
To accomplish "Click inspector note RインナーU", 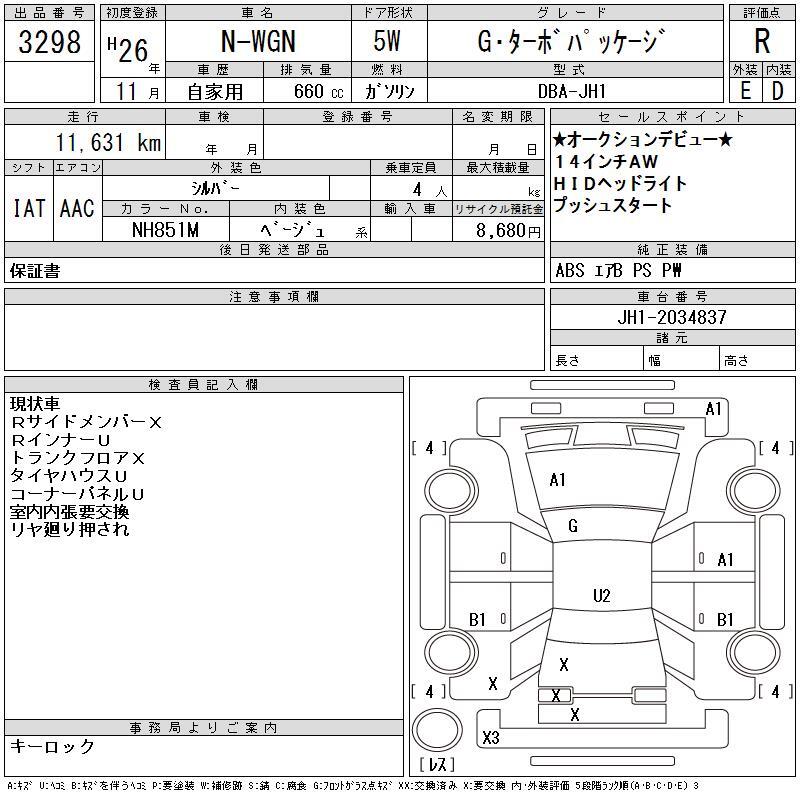I will [x=60, y=440].
